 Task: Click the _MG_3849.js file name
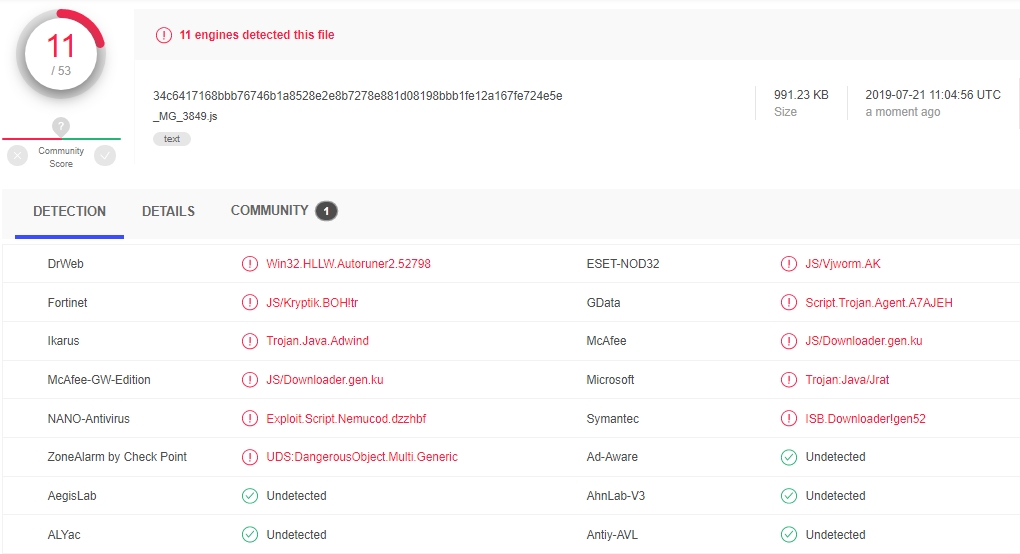click(185, 116)
